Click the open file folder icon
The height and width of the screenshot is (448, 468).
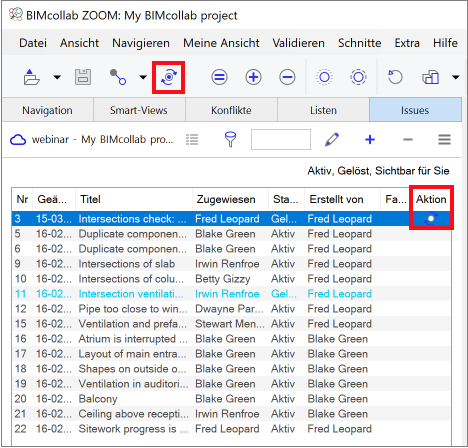point(32,77)
